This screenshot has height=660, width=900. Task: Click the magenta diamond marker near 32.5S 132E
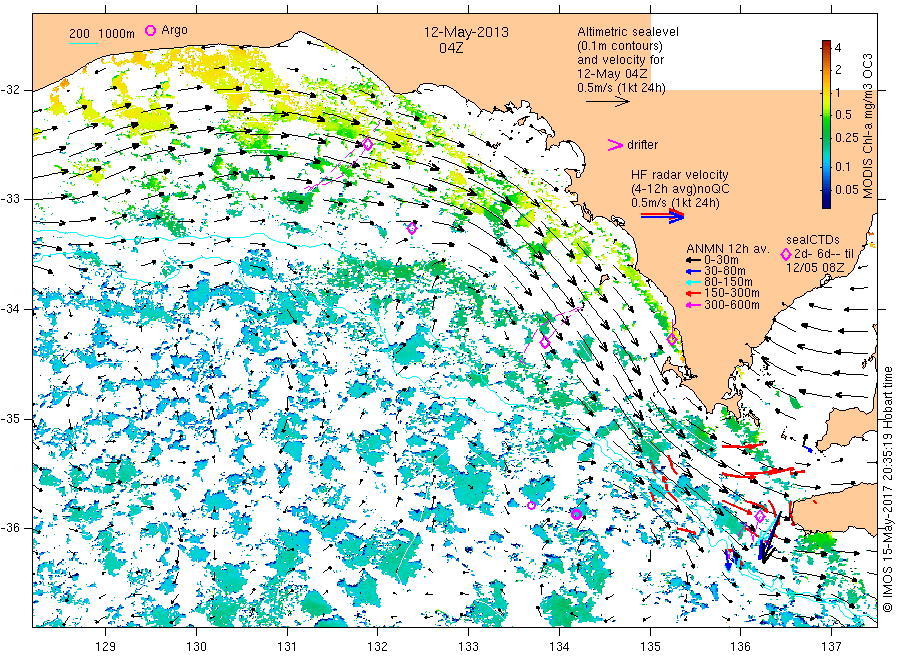(367, 145)
